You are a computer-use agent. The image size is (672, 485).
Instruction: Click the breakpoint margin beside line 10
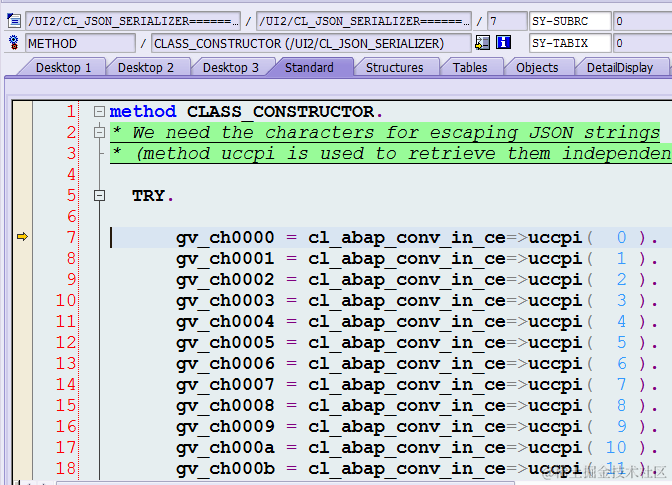coord(22,301)
